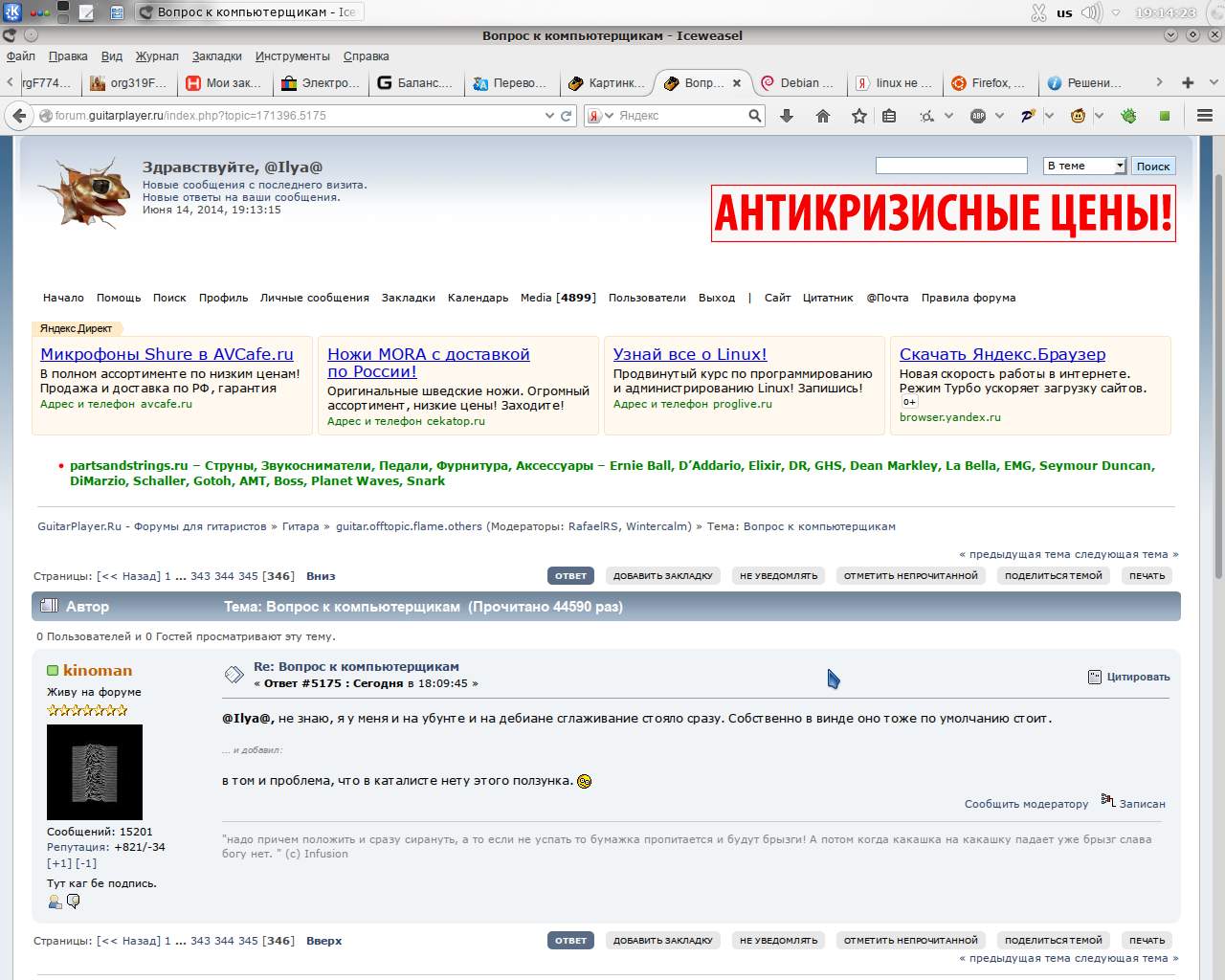Click the top ДОБАВИТЬ ЗАКЛАДКУ button
The height and width of the screenshot is (980, 1225).
[x=663, y=576]
